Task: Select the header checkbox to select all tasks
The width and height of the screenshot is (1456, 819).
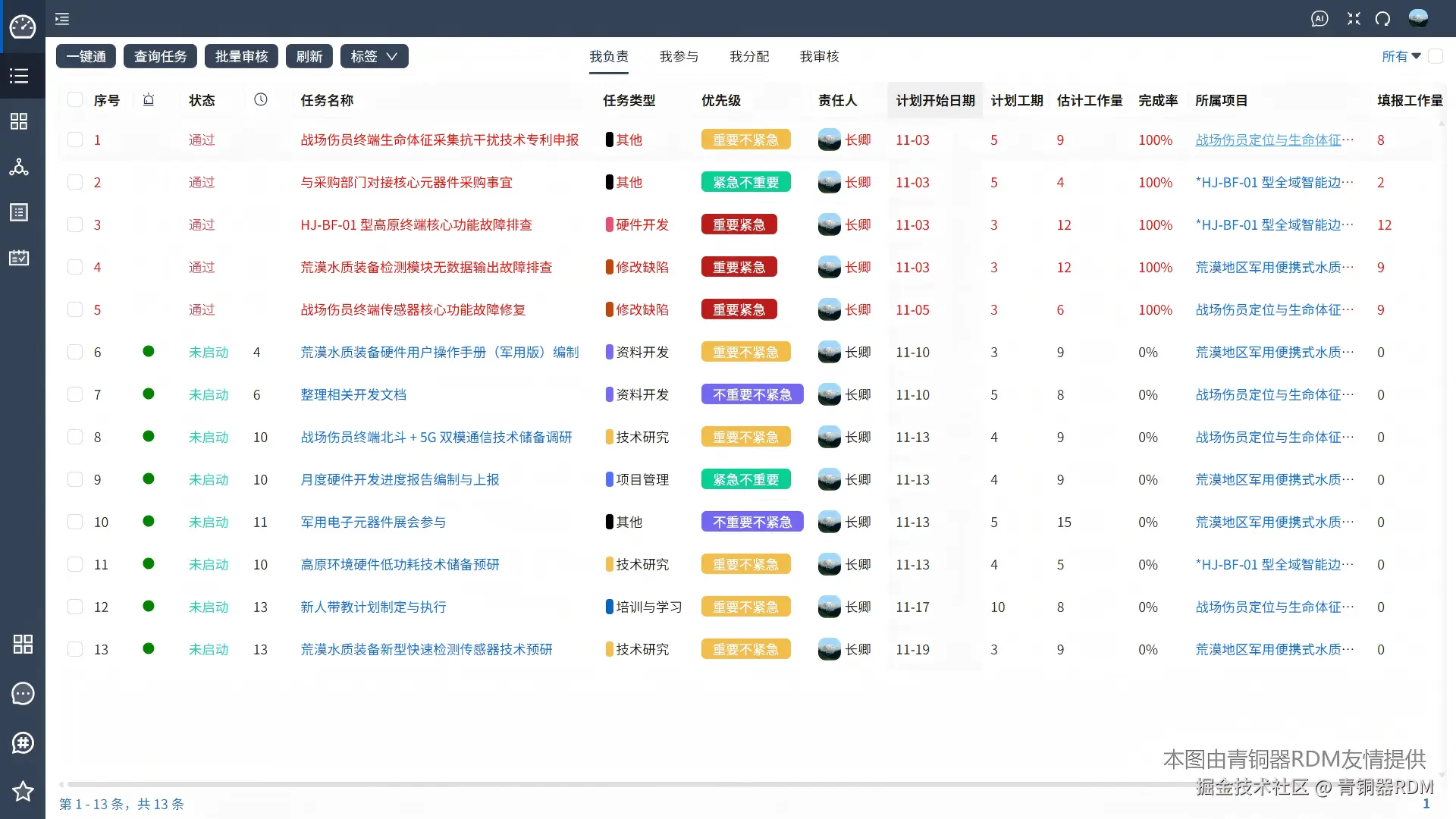Action: 74,99
